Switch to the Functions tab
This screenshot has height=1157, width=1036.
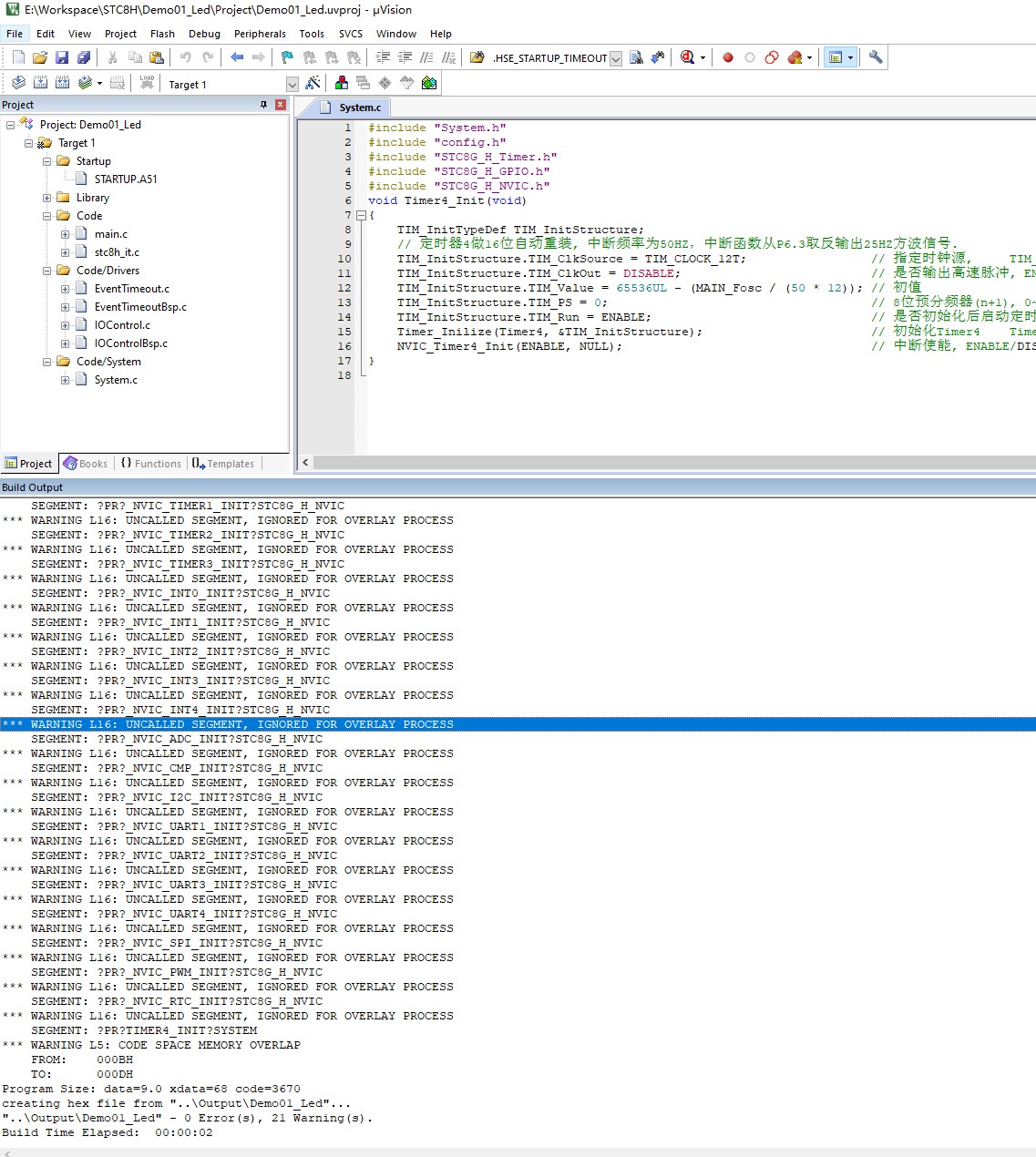click(x=151, y=464)
